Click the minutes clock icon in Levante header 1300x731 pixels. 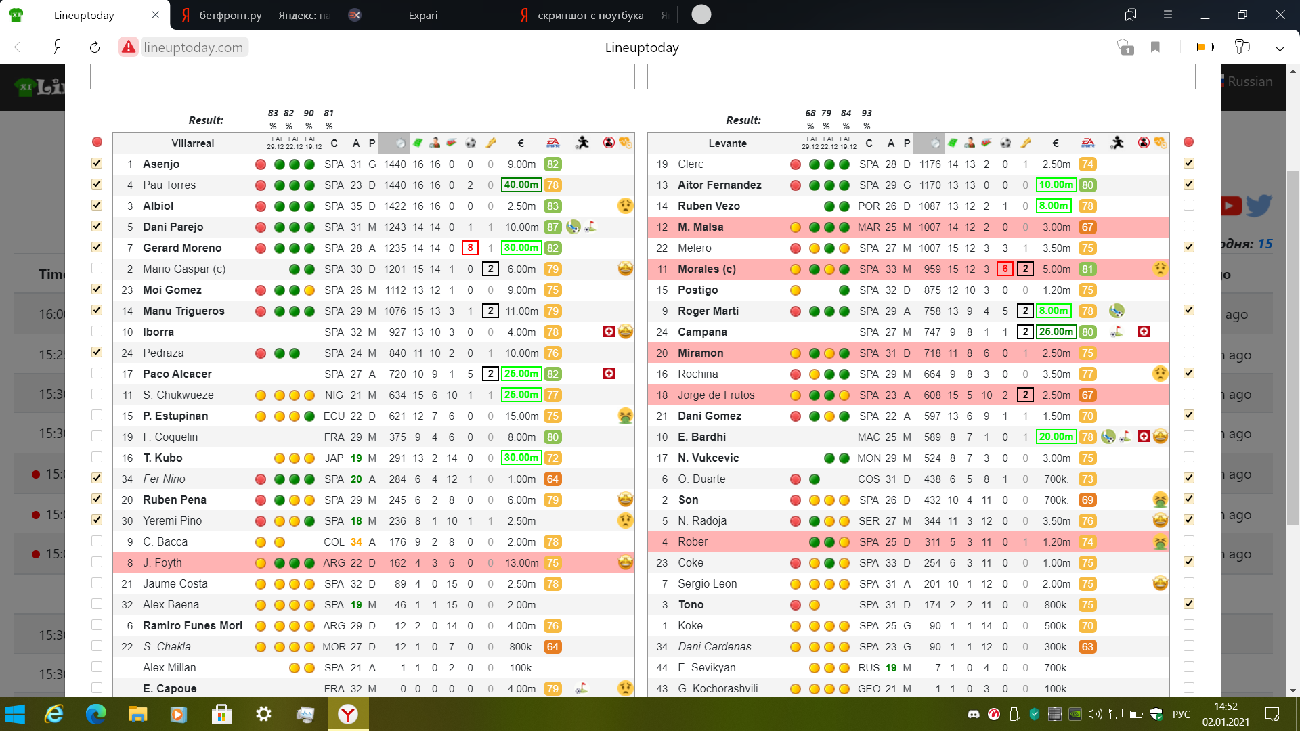point(934,143)
